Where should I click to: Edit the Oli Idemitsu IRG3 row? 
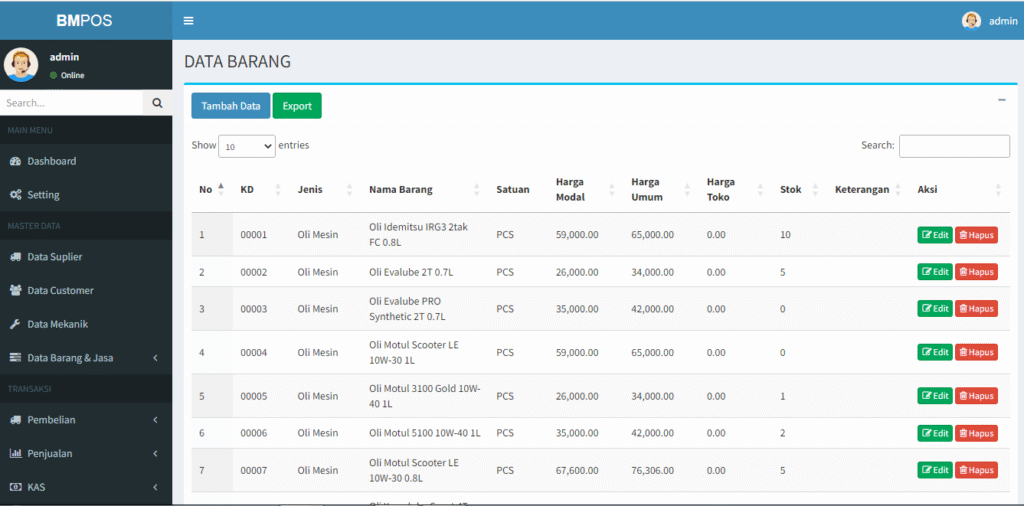tap(935, 235)
